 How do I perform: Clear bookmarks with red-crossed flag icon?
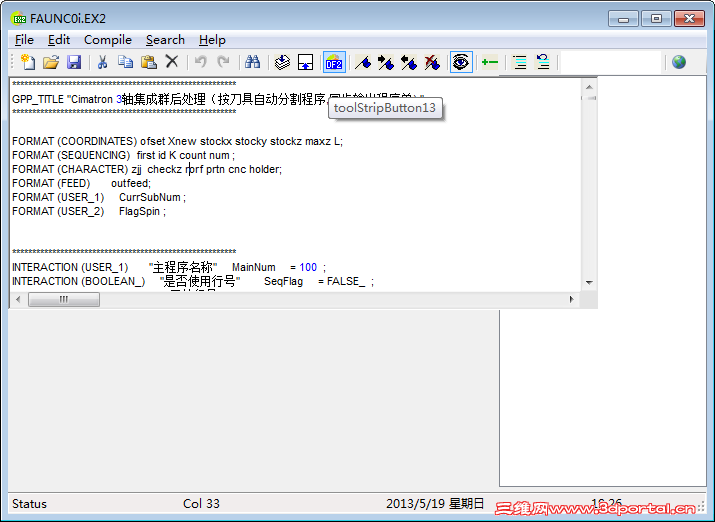pyautogui.click(x=432, y=62)
